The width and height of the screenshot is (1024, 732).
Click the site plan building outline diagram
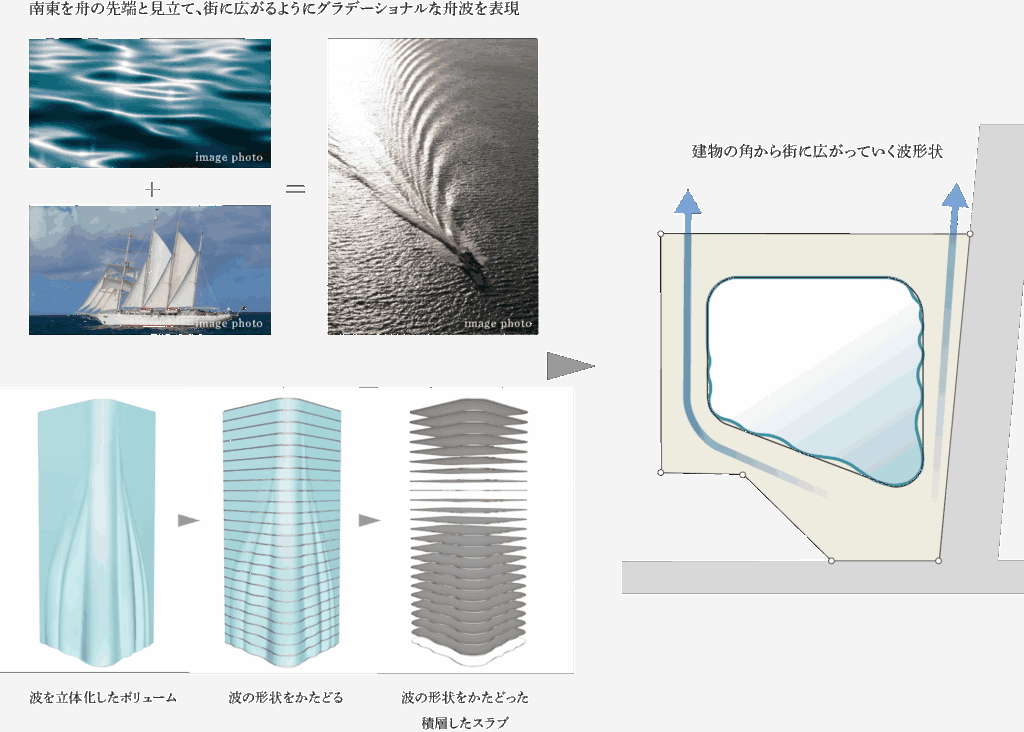coord(815,396)
